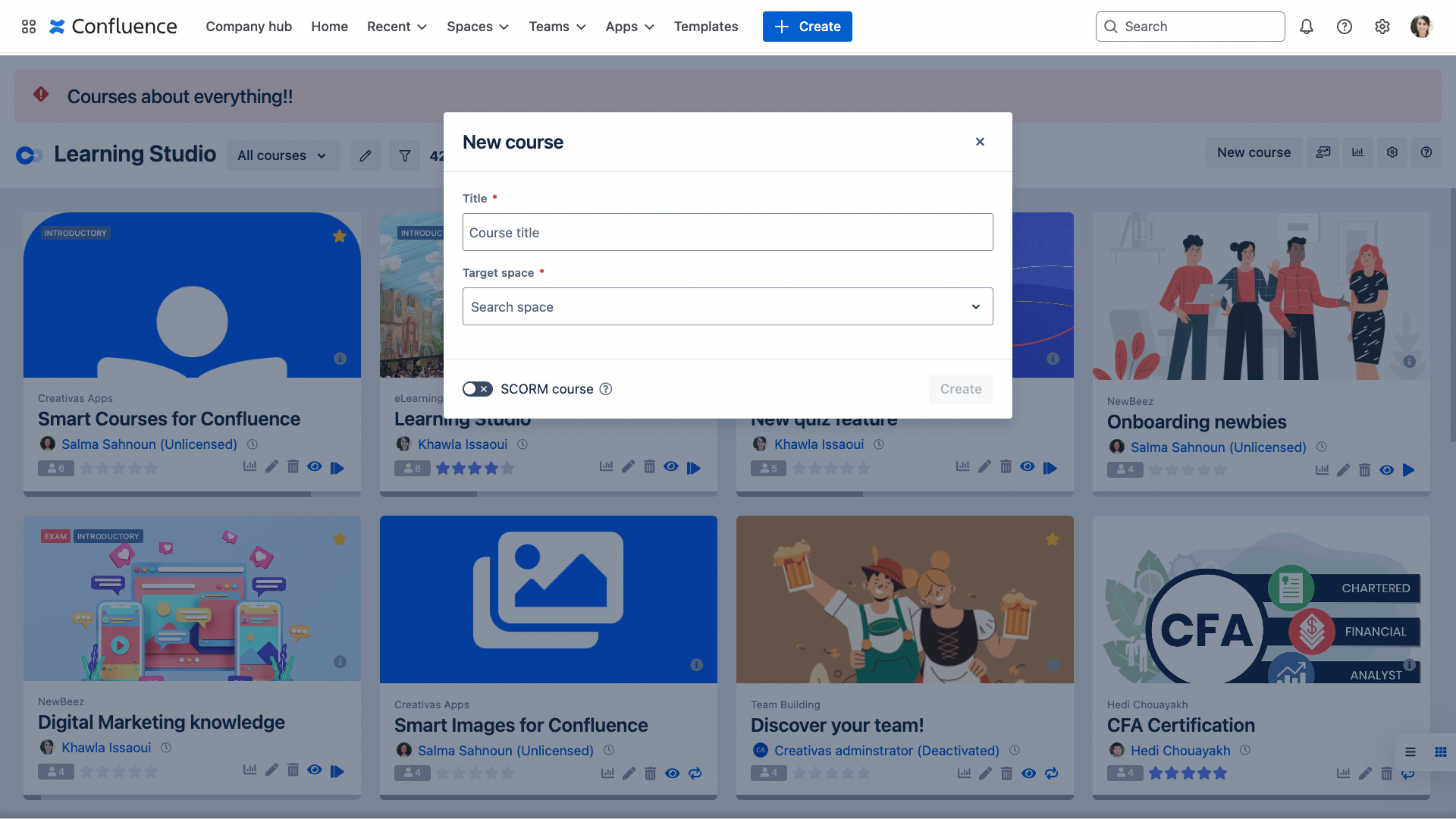Expand the Spaces menu
Screen dimensions: 1456x819
477,27
